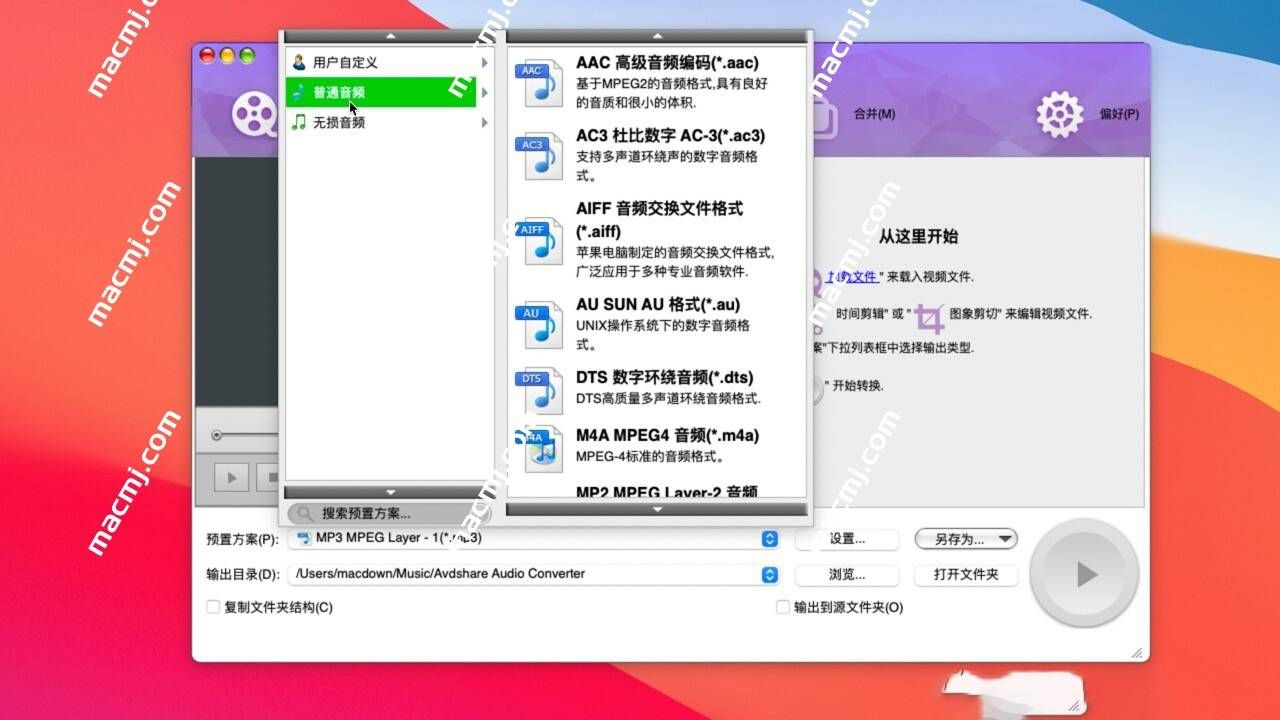Click the user-defined category person icon

pyautogui.click(x=298, y=62)
